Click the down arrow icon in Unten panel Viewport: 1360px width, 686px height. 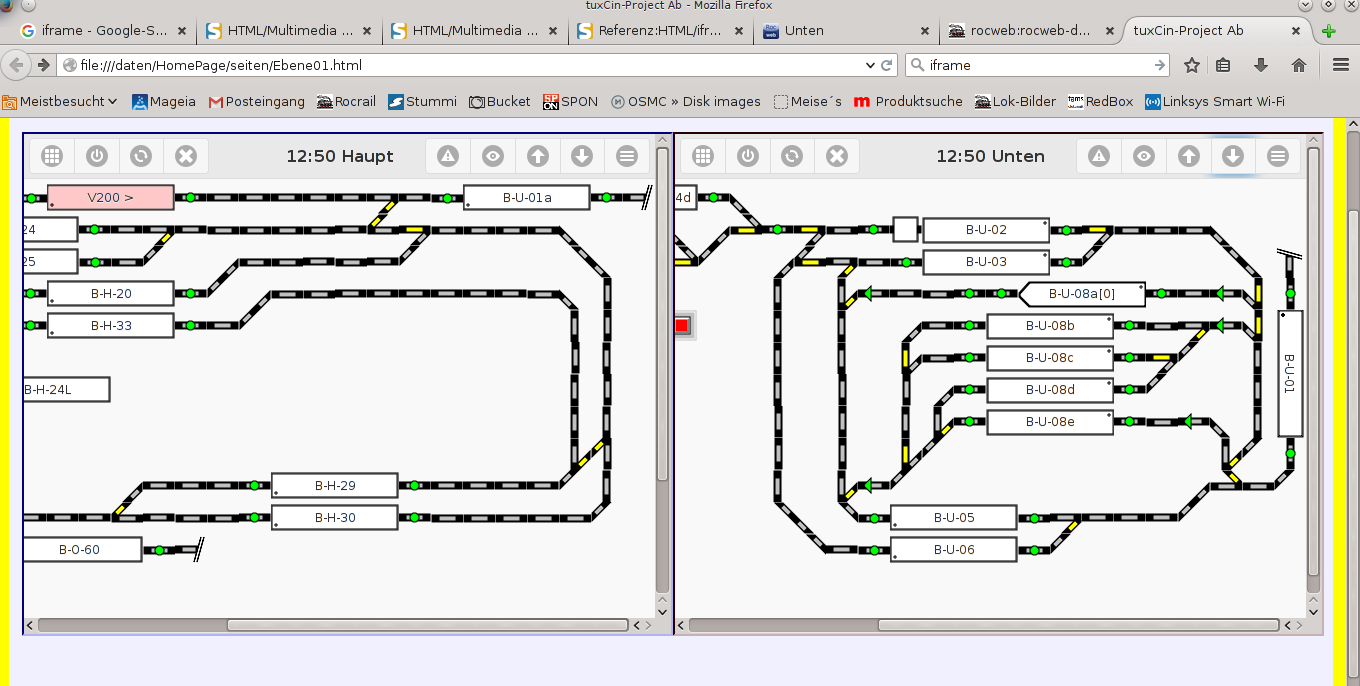(1233, 156)
